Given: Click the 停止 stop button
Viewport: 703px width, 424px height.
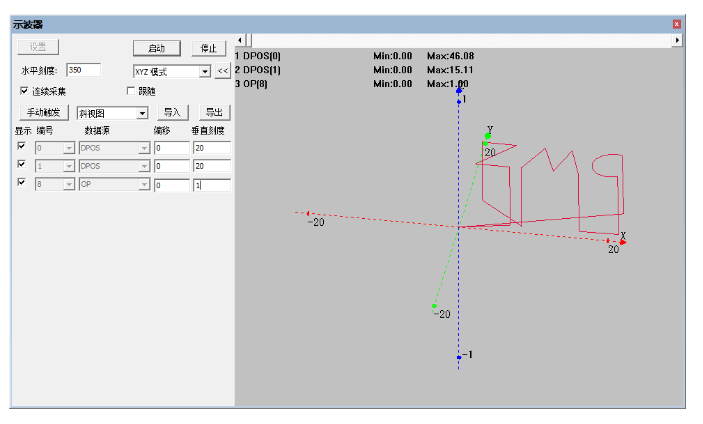Looking at the screenshot, I should pyautogui.click(x=208, y=48).
